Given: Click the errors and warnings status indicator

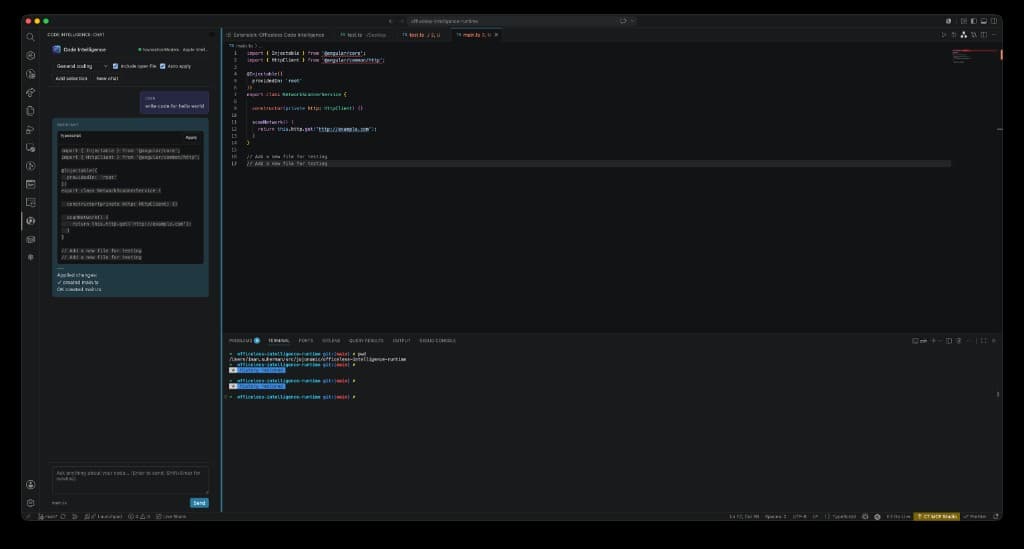Looking at the screenshot, I should click(x=139, y=516).
